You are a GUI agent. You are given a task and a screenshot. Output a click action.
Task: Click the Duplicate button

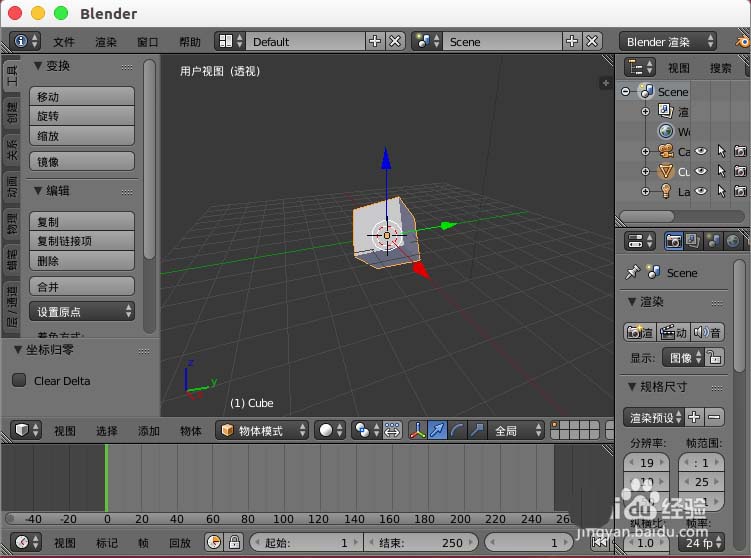(82, 221)
